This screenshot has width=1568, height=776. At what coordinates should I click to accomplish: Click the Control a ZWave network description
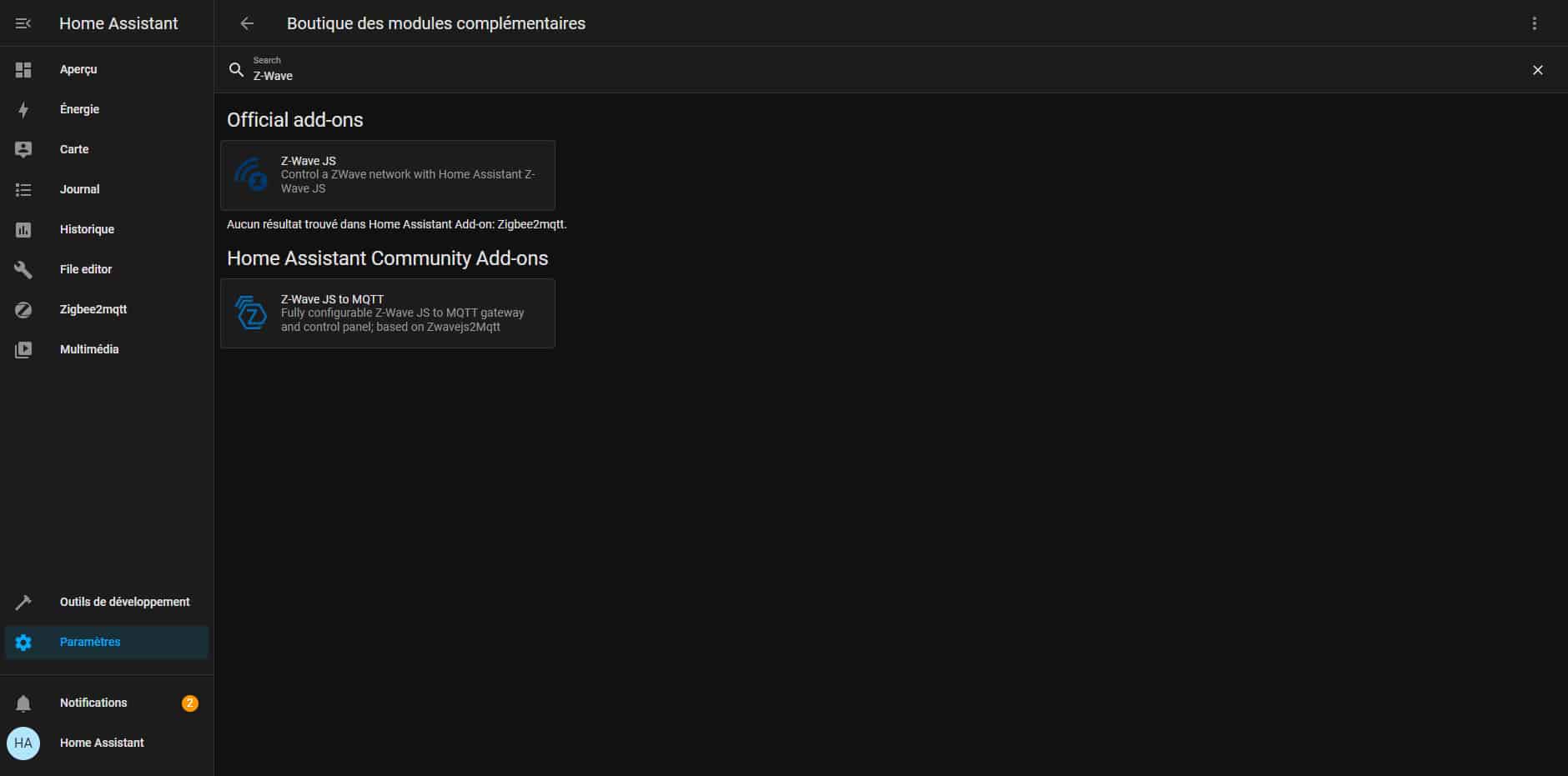(408, 182)
